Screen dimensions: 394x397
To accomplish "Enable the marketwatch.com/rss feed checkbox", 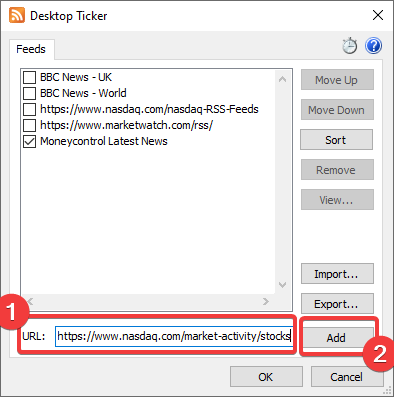I will (29, 125).
